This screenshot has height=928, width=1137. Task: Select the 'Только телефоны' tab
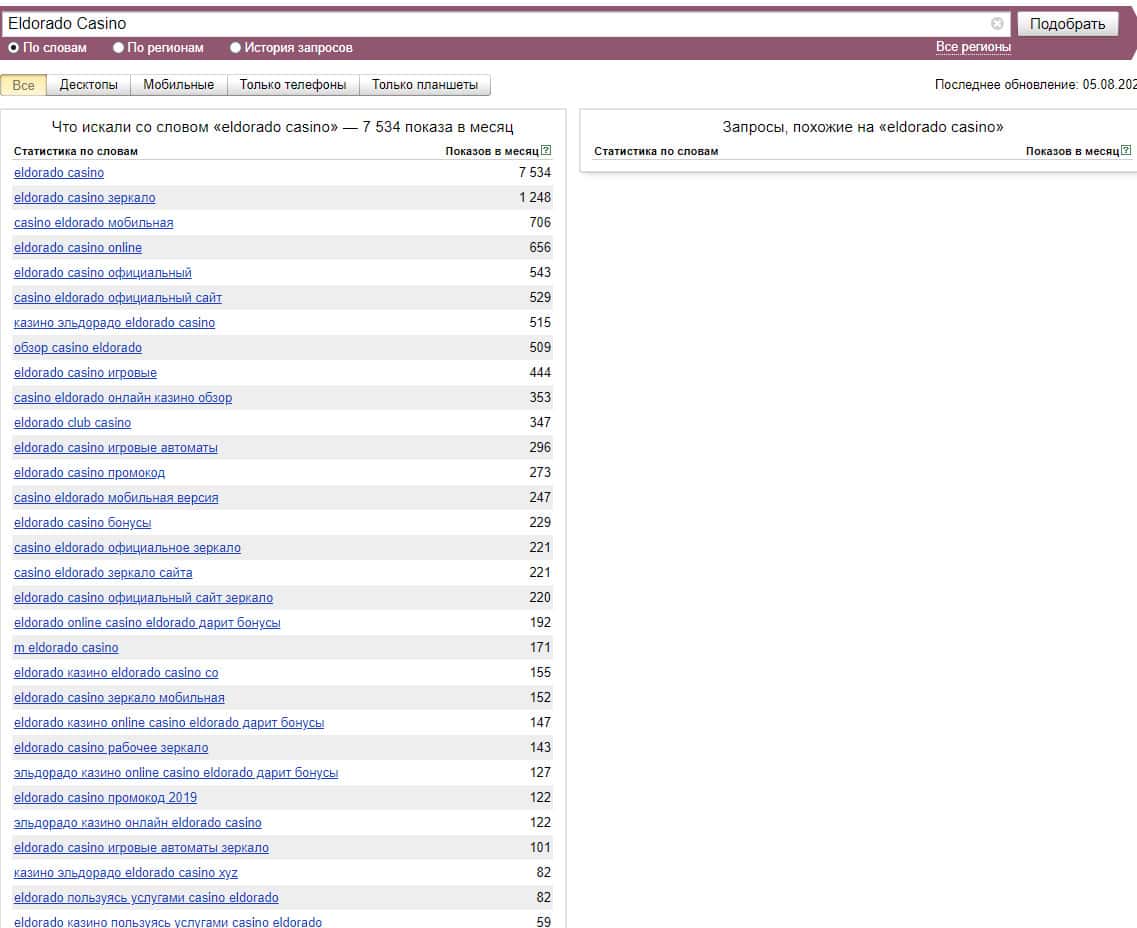tap(293, 85)
